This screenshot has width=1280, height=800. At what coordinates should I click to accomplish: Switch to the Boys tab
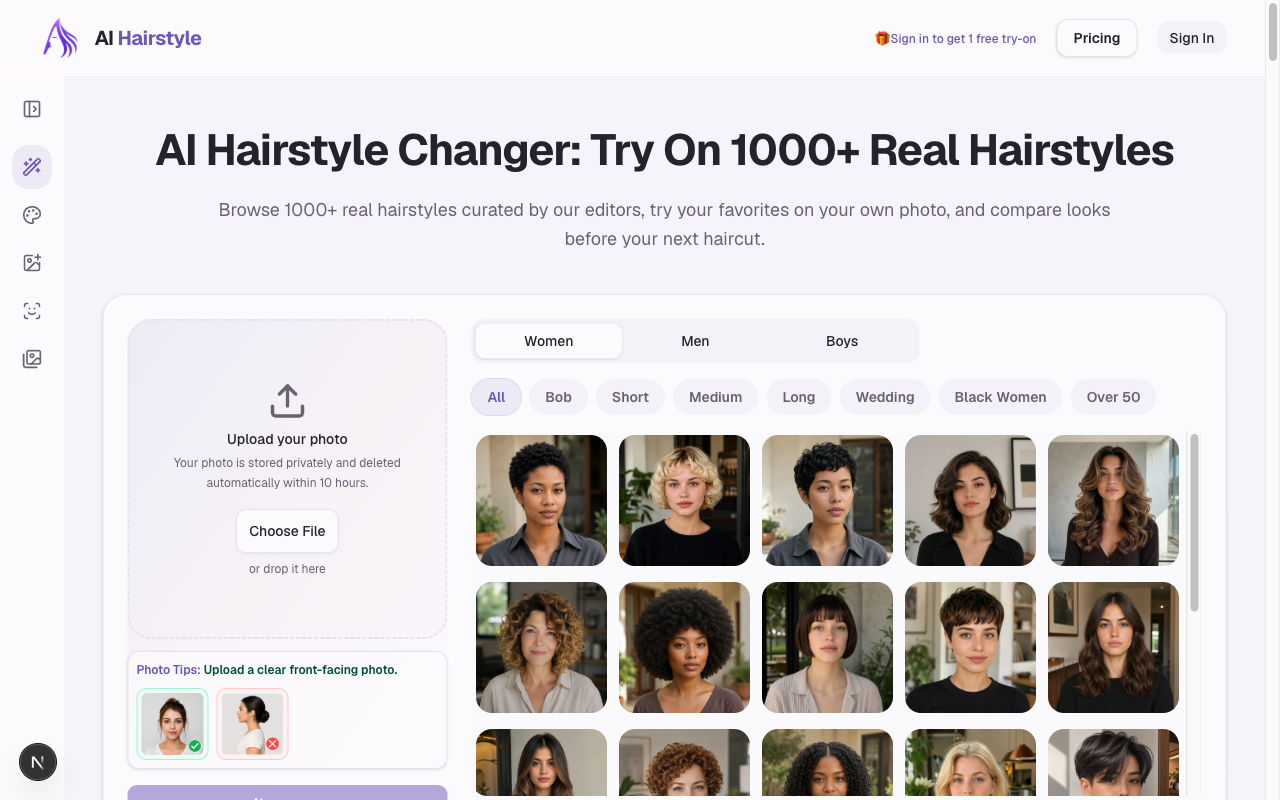[842, 341]
